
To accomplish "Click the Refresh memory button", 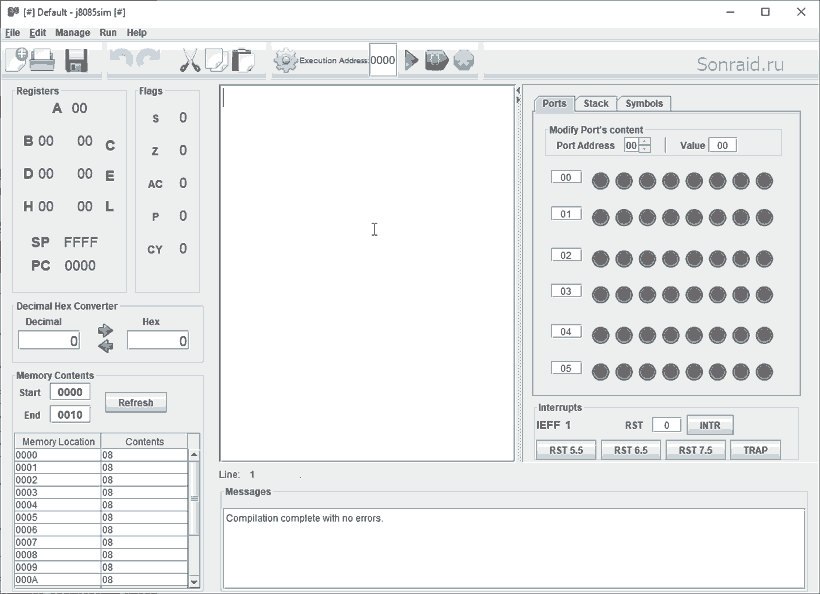I will pyautogui.click(x=136, y=403).
